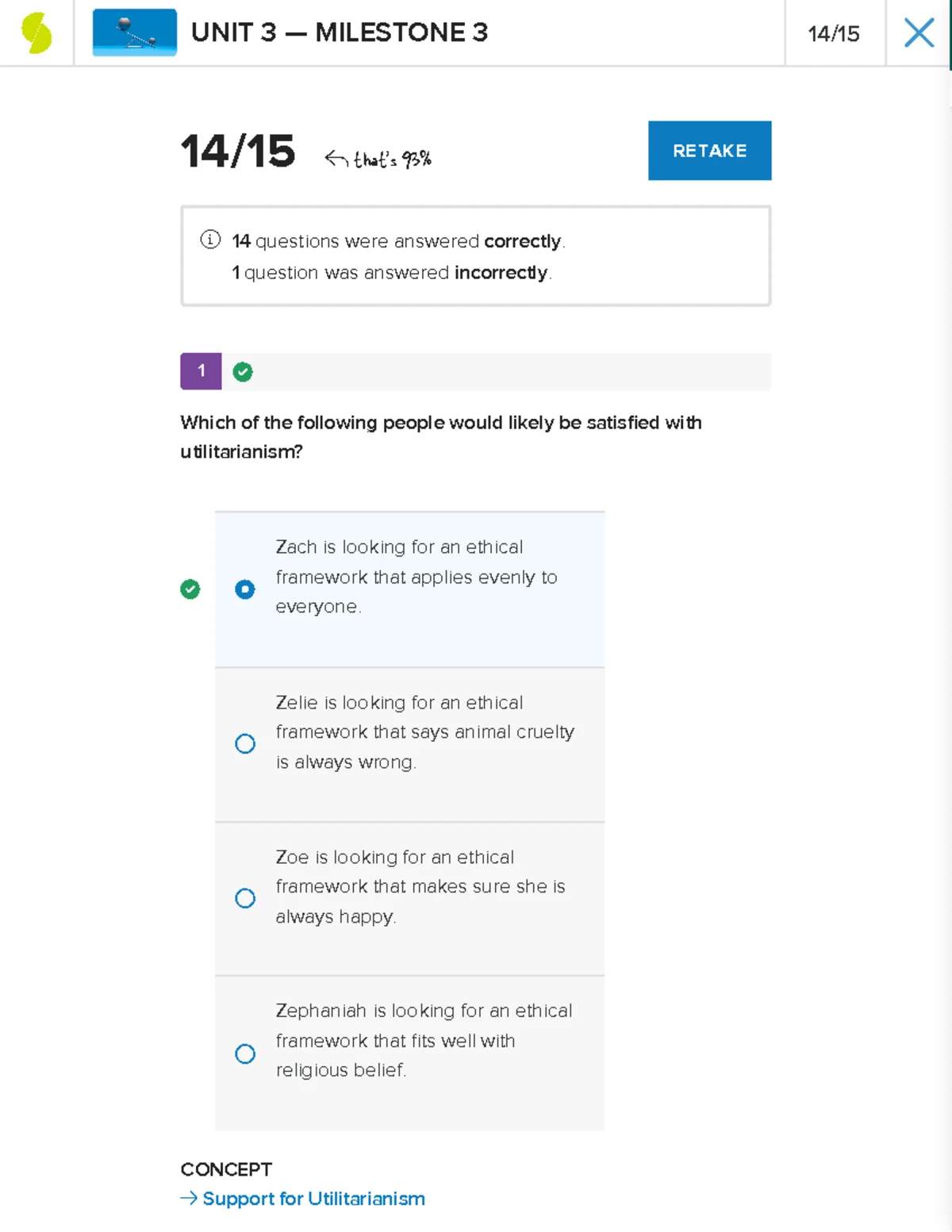Select the Zephaniah answer radio button
Screen dimensions: 952x1232
245,1054
